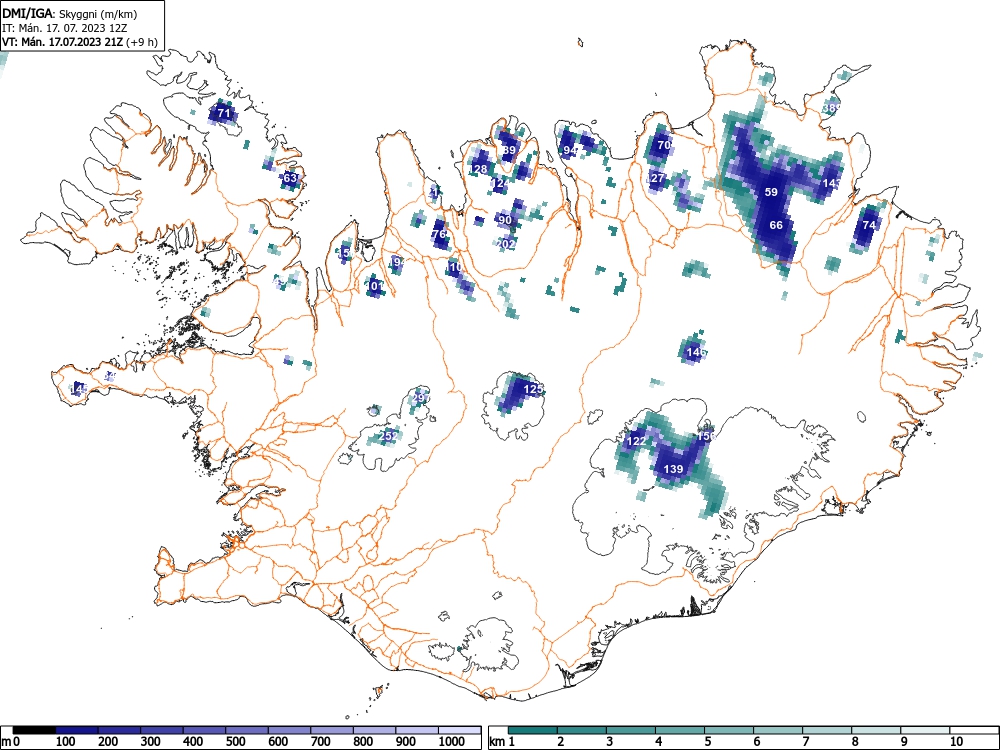Screen dimensions: 1000x750
Task: Click the '146' visibility value on the map
Action: pyautogui.click(x=696, y=352)
